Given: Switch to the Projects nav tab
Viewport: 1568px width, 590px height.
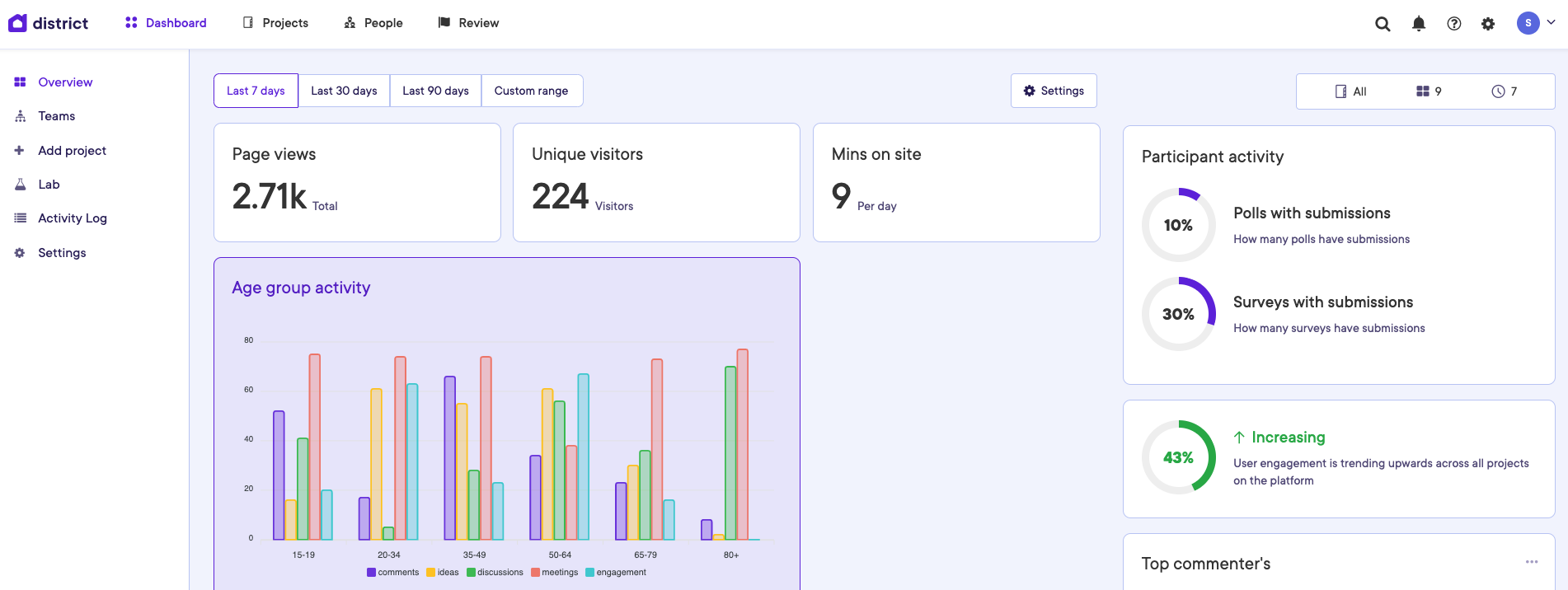Looking at the screenshot, I should [275, 23].
